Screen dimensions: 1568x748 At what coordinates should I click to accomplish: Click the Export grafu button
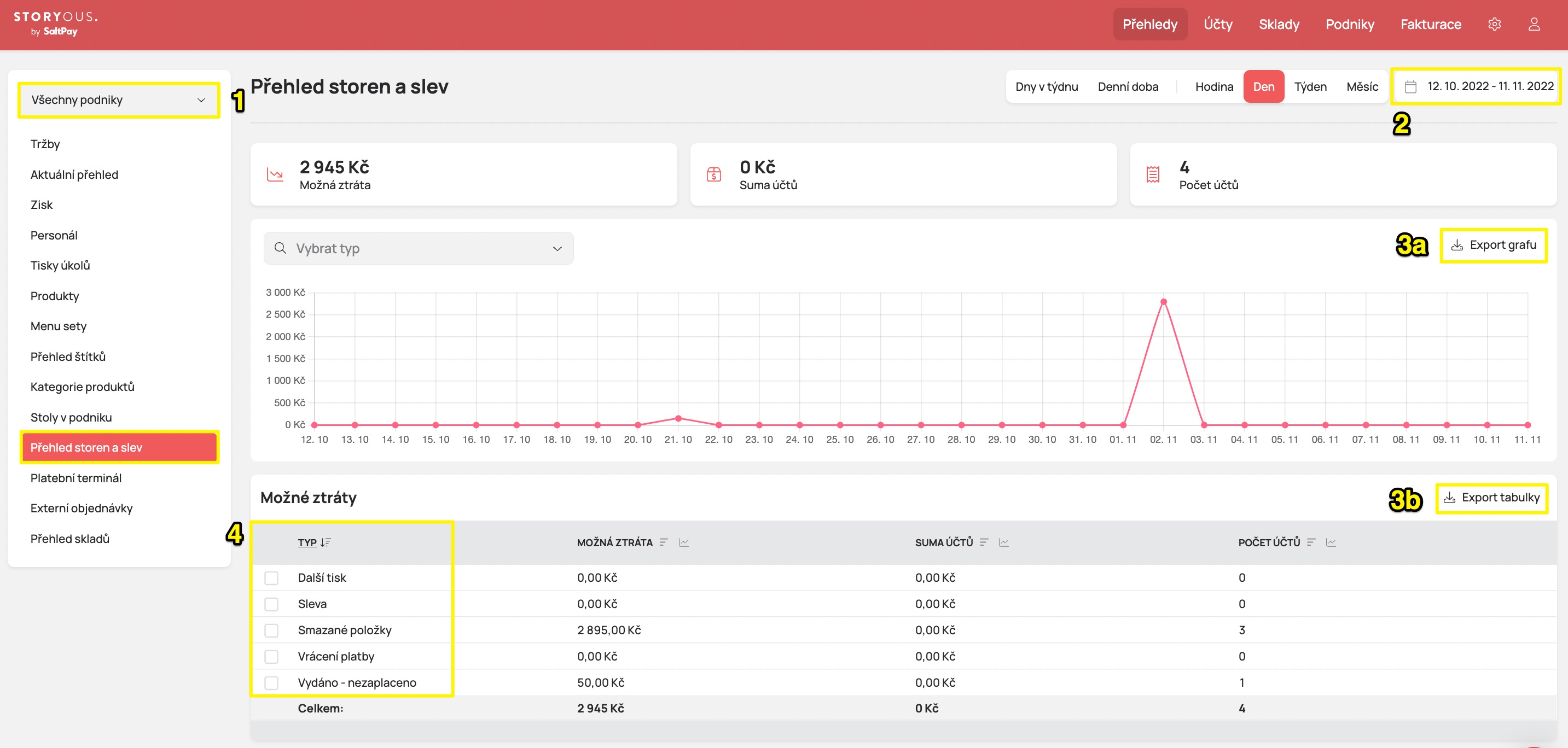pyautogui.click(x=1493, y=245)
